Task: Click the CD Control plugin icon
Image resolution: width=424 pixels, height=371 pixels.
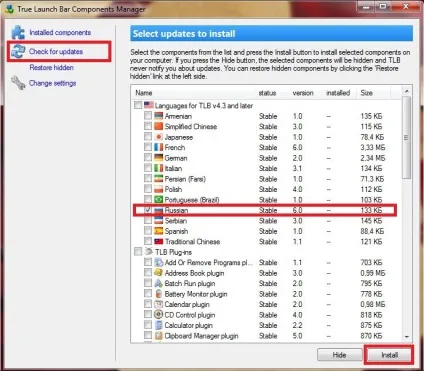Action: pos(159,315)
